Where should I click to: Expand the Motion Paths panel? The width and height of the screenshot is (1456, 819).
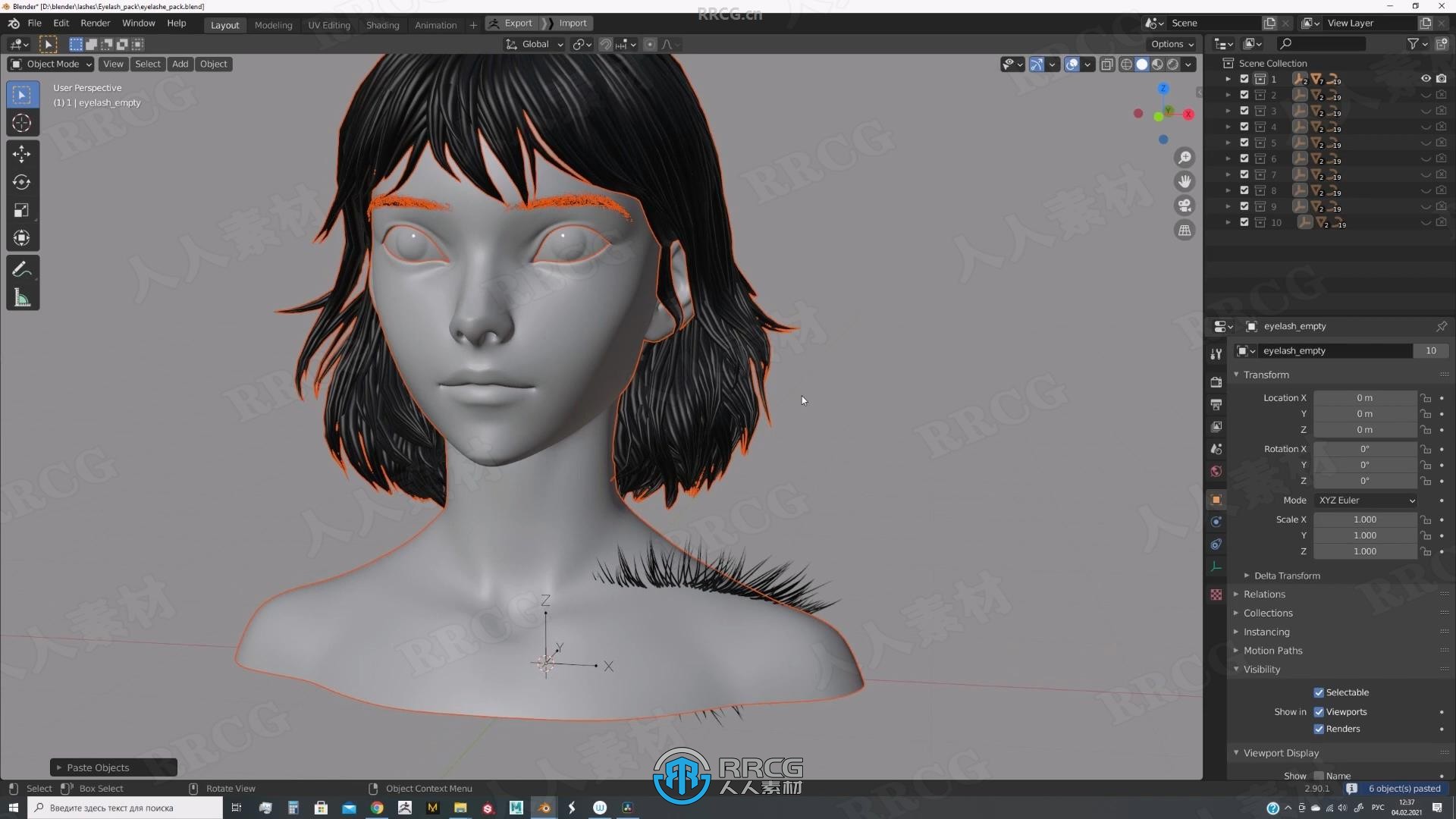coord(1272,651)
